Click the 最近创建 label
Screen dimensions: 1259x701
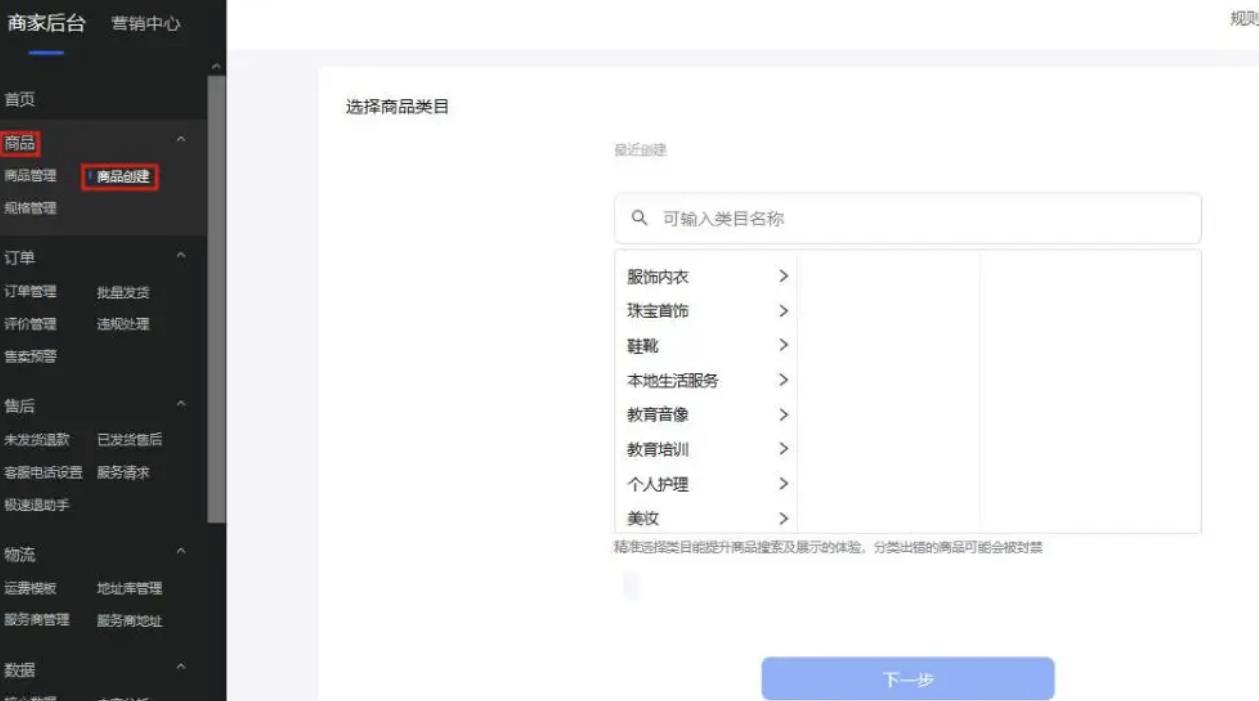640,150
